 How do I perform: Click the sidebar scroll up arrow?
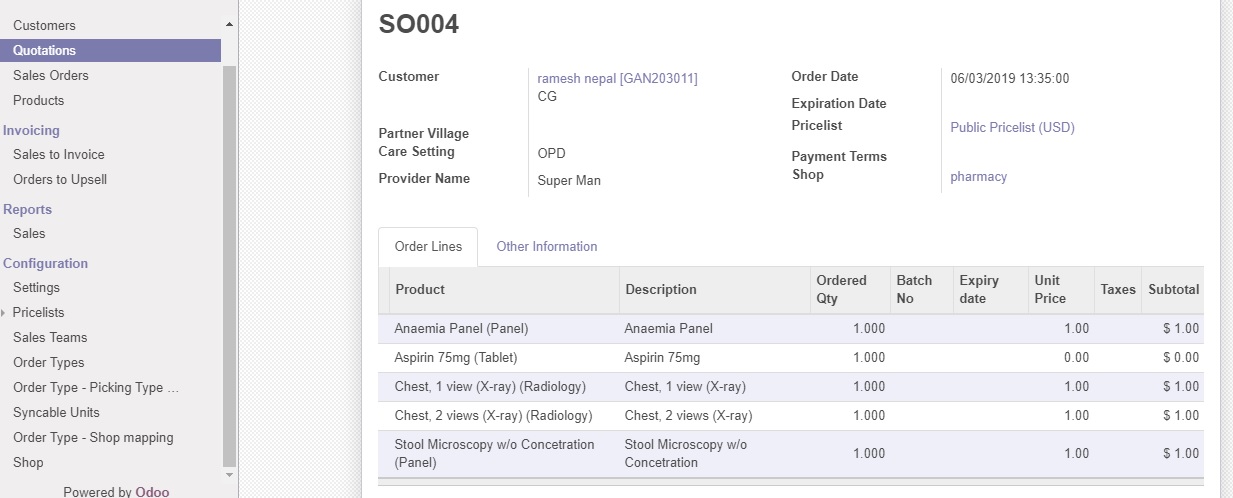[x=229, y=23]
